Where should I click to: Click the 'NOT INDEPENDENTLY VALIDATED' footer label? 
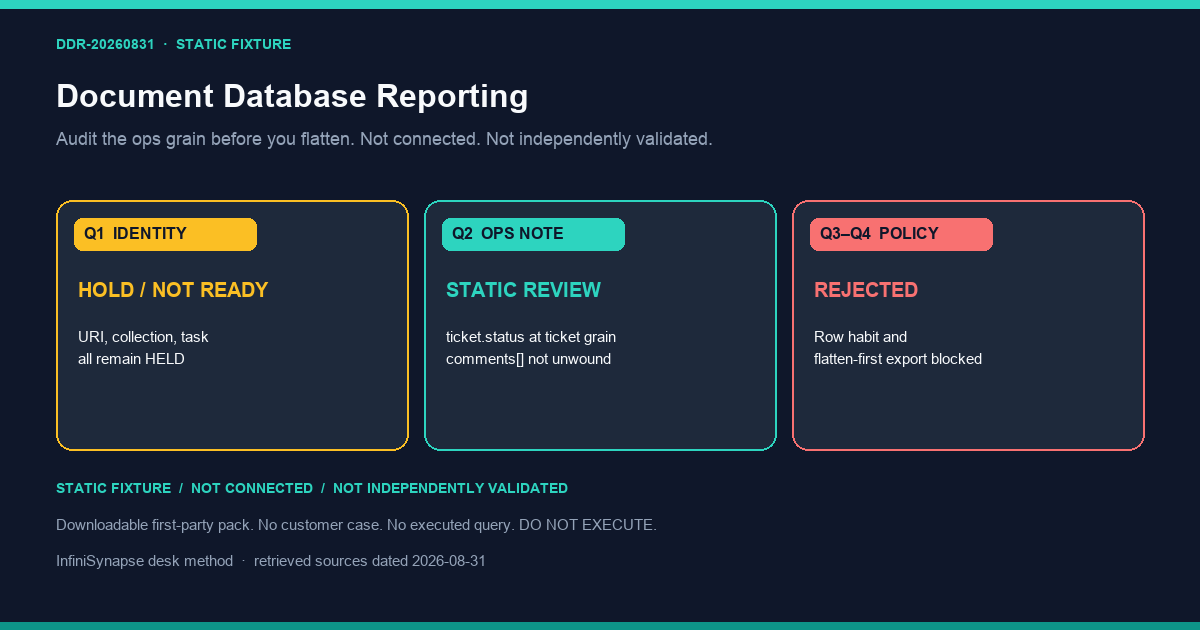(x=450, y=488)
